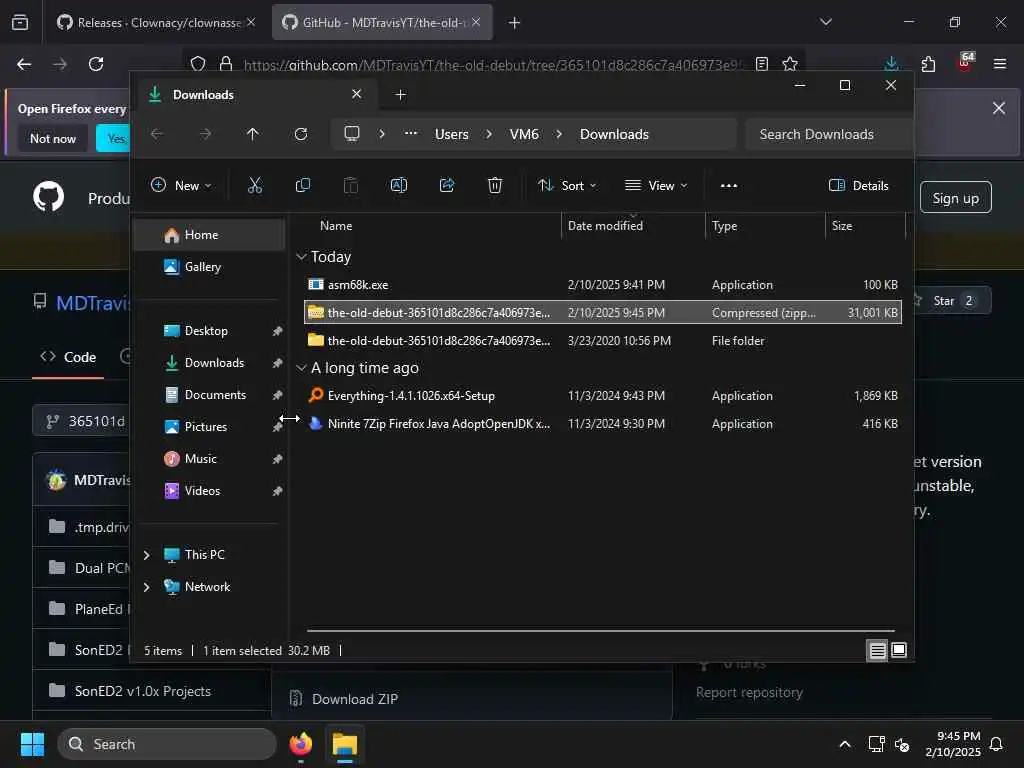Add a new Explorer tab
Viewport: 1024px width, 768px height.
click(401, 95)
